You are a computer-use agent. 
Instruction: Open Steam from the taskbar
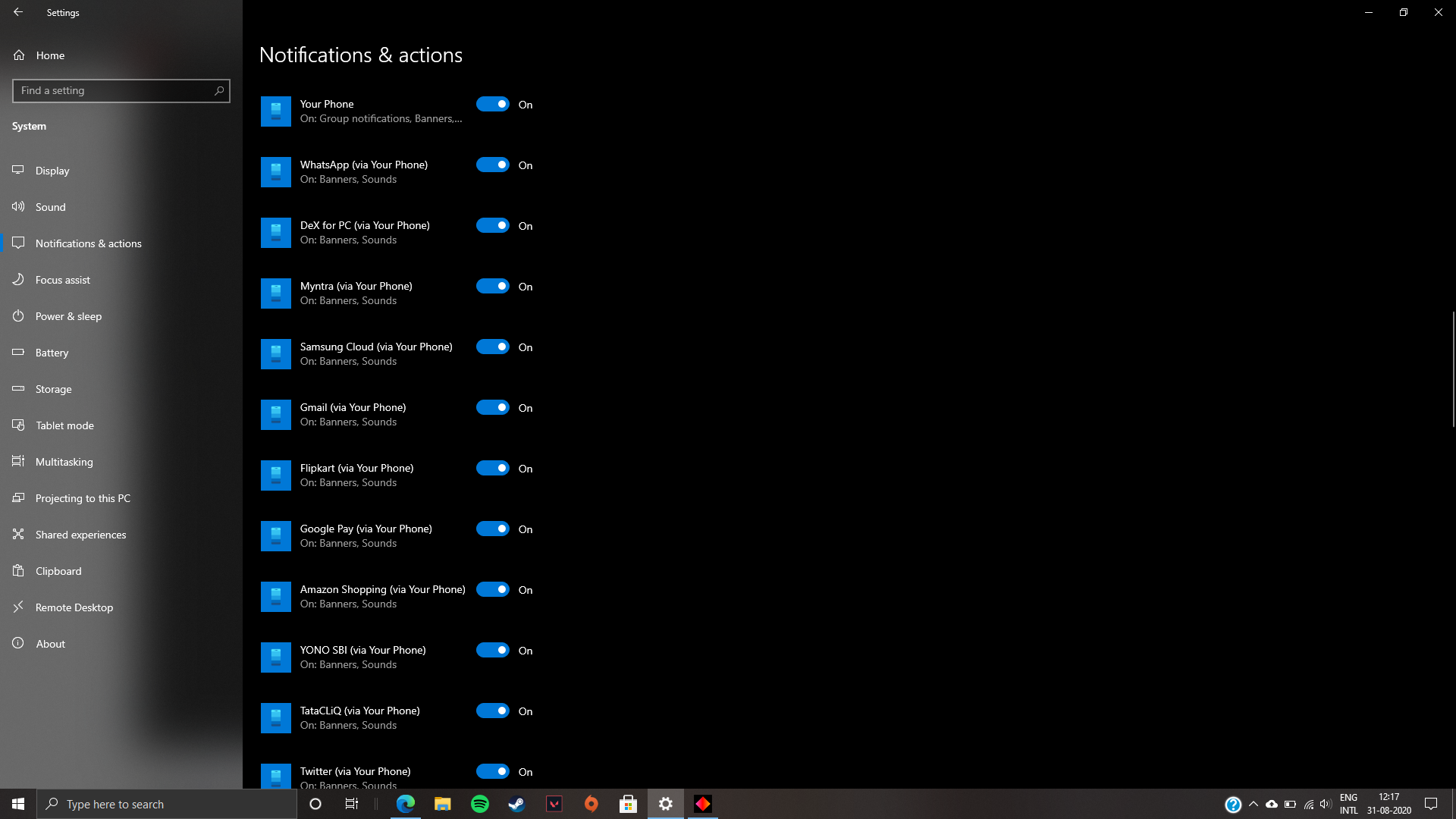[x=517, y=804]
